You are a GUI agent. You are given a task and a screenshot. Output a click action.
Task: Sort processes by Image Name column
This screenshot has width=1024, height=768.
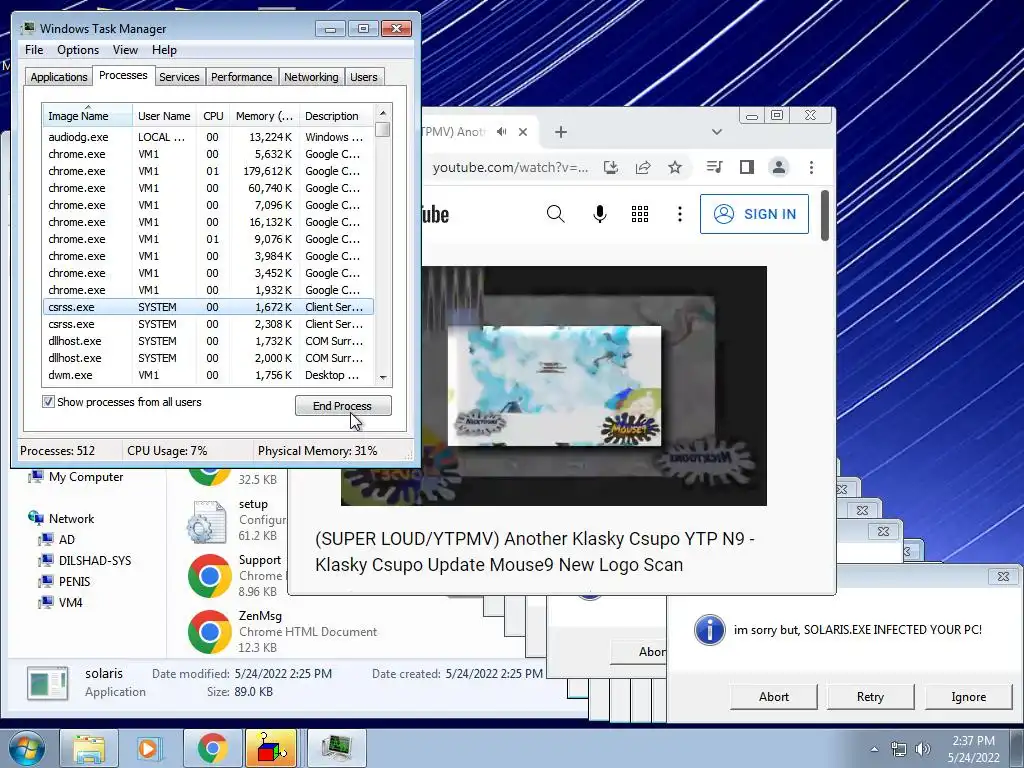(87, 116)
